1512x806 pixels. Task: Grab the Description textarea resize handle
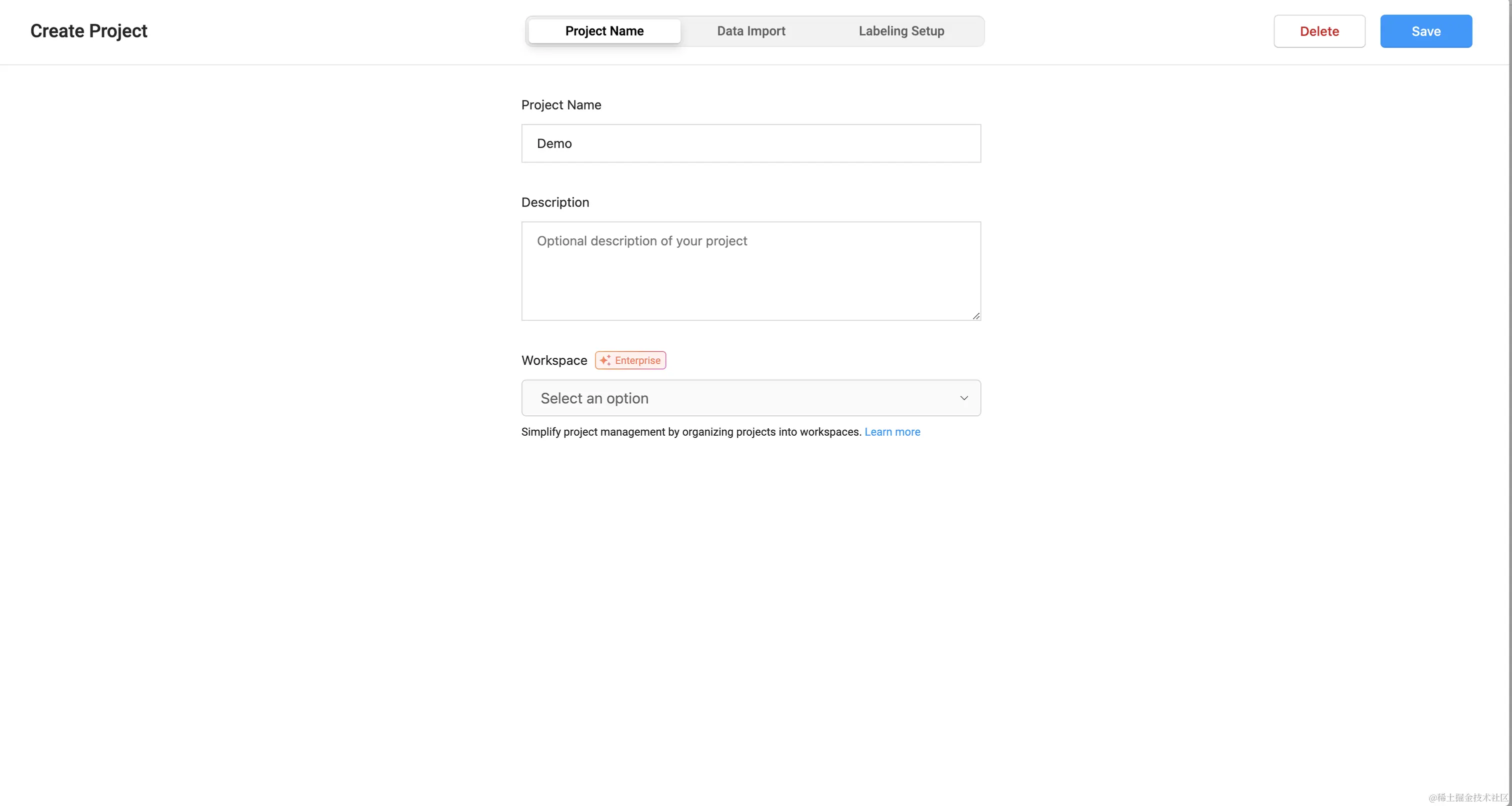975,316
